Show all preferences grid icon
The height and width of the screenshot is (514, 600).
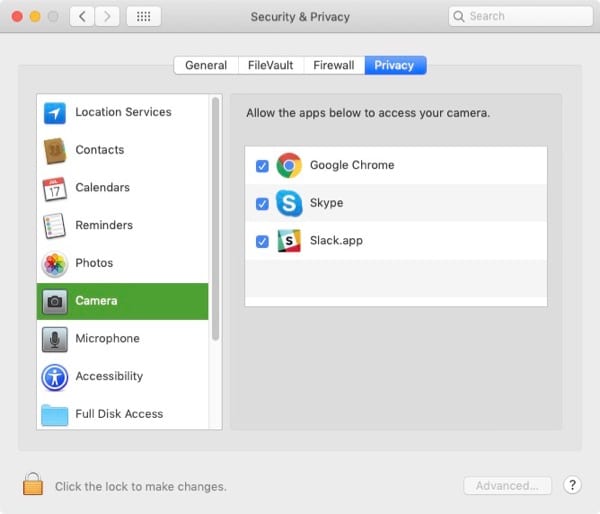143,16
